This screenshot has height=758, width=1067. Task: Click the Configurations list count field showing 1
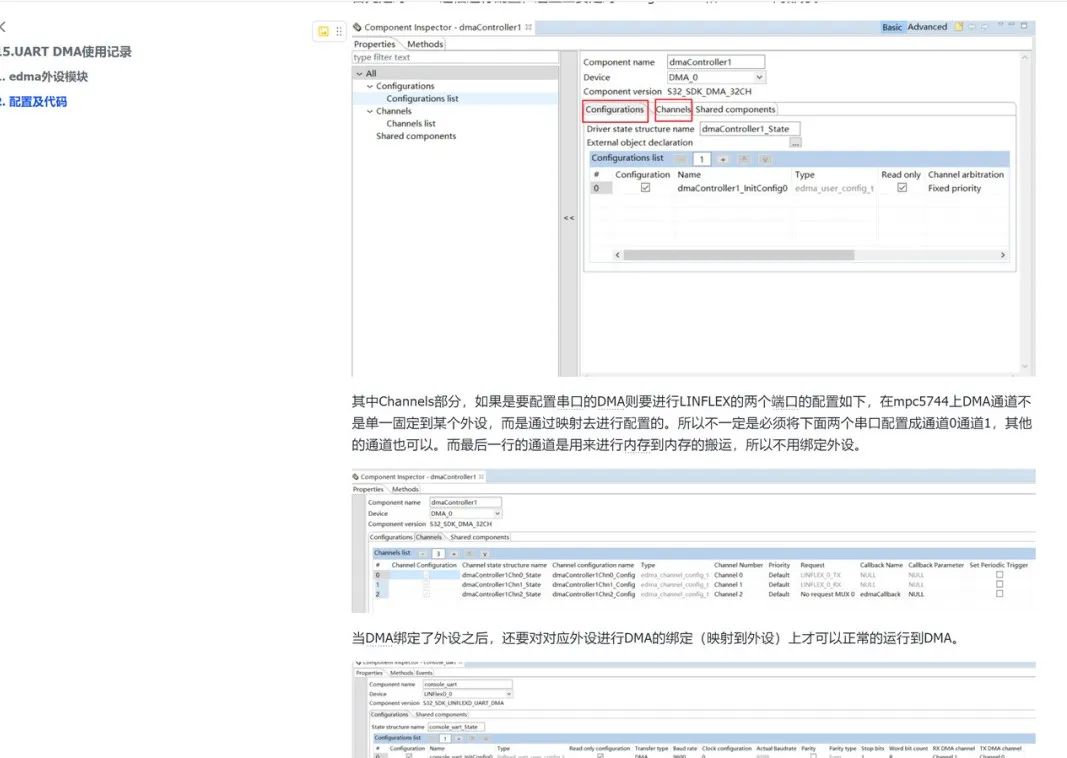pyautogui.click(x=702, y=159)
